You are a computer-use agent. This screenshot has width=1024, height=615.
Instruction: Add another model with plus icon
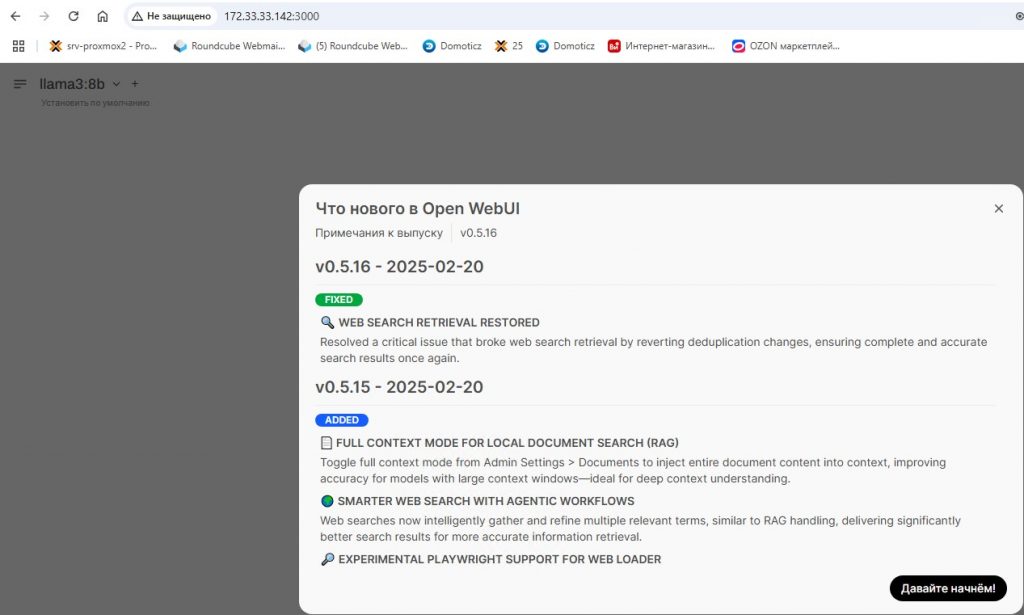135,84
